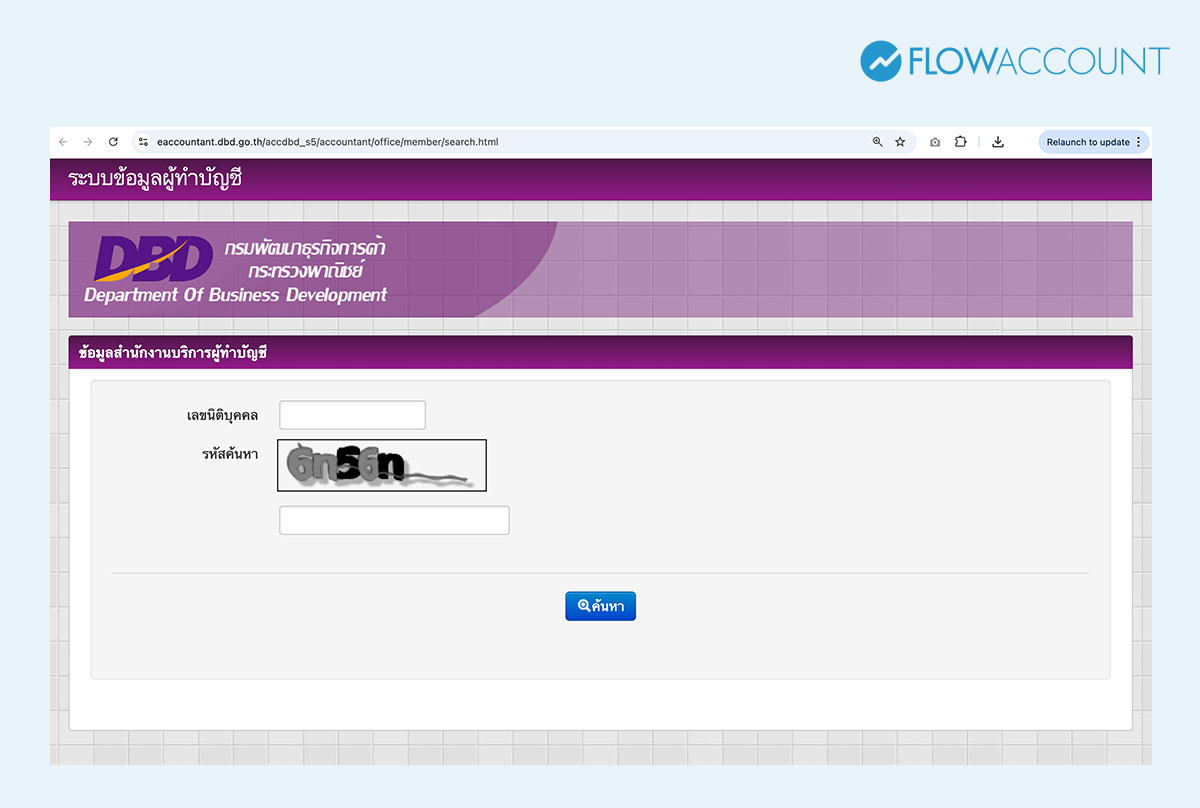1200x808 pixels.
Task: Click the ค้นหา search button
Action: click(600, 606)
